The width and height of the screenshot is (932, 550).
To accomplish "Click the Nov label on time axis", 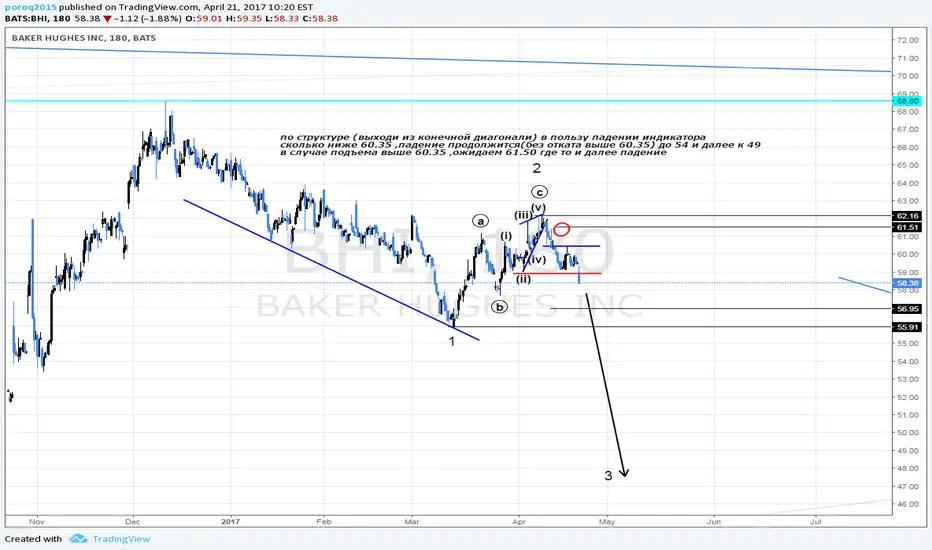I will pos(37,521).
